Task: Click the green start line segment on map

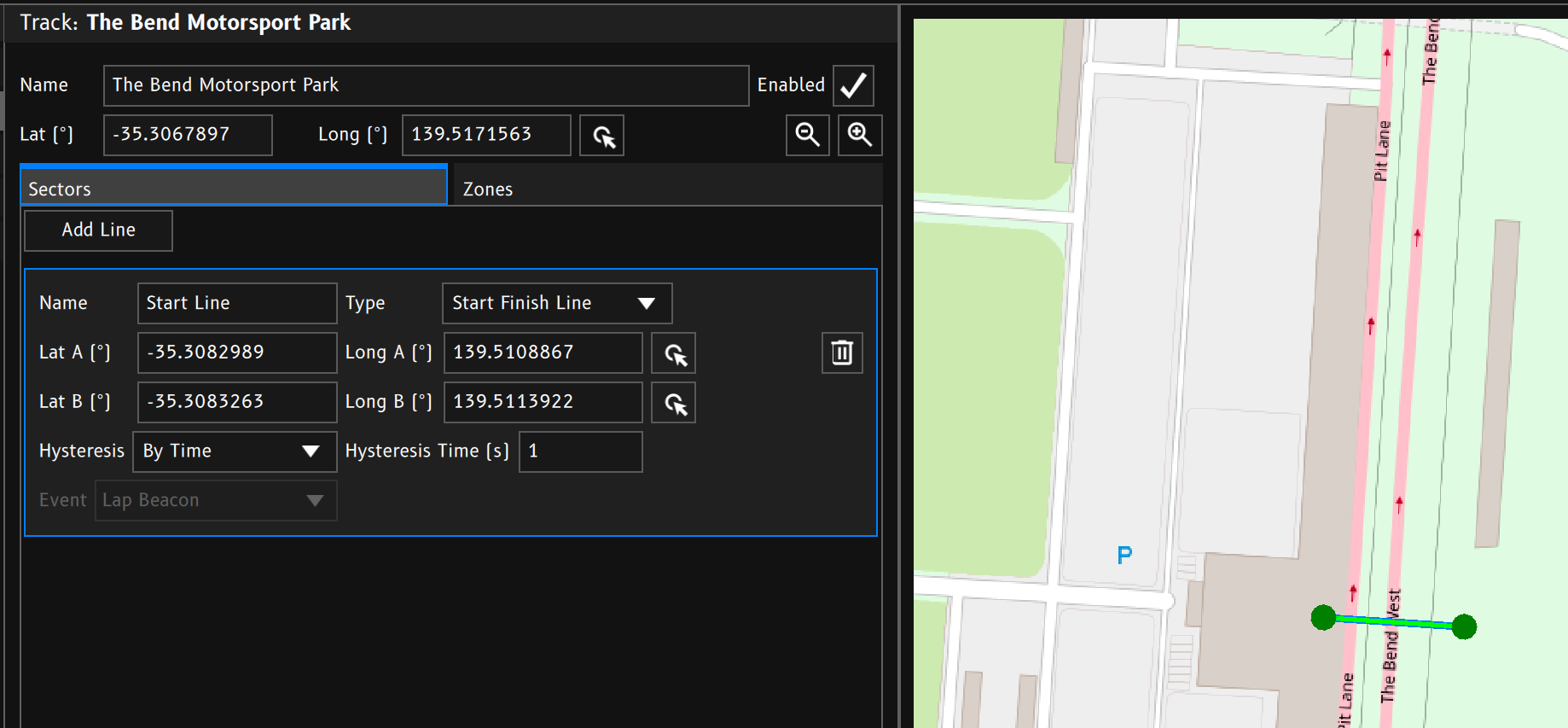Action: (x=1394, y=622)
